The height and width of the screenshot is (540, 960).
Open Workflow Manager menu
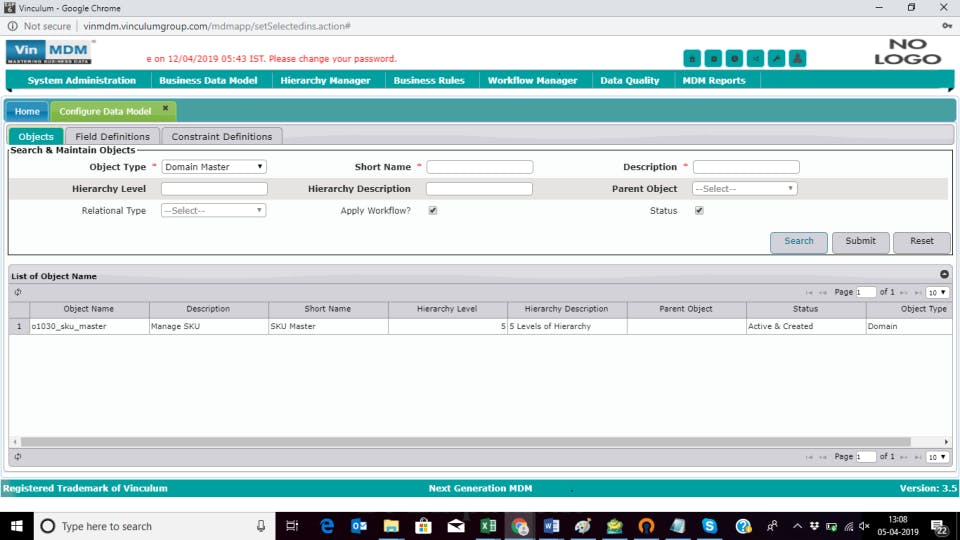click(x=532, y=80)
